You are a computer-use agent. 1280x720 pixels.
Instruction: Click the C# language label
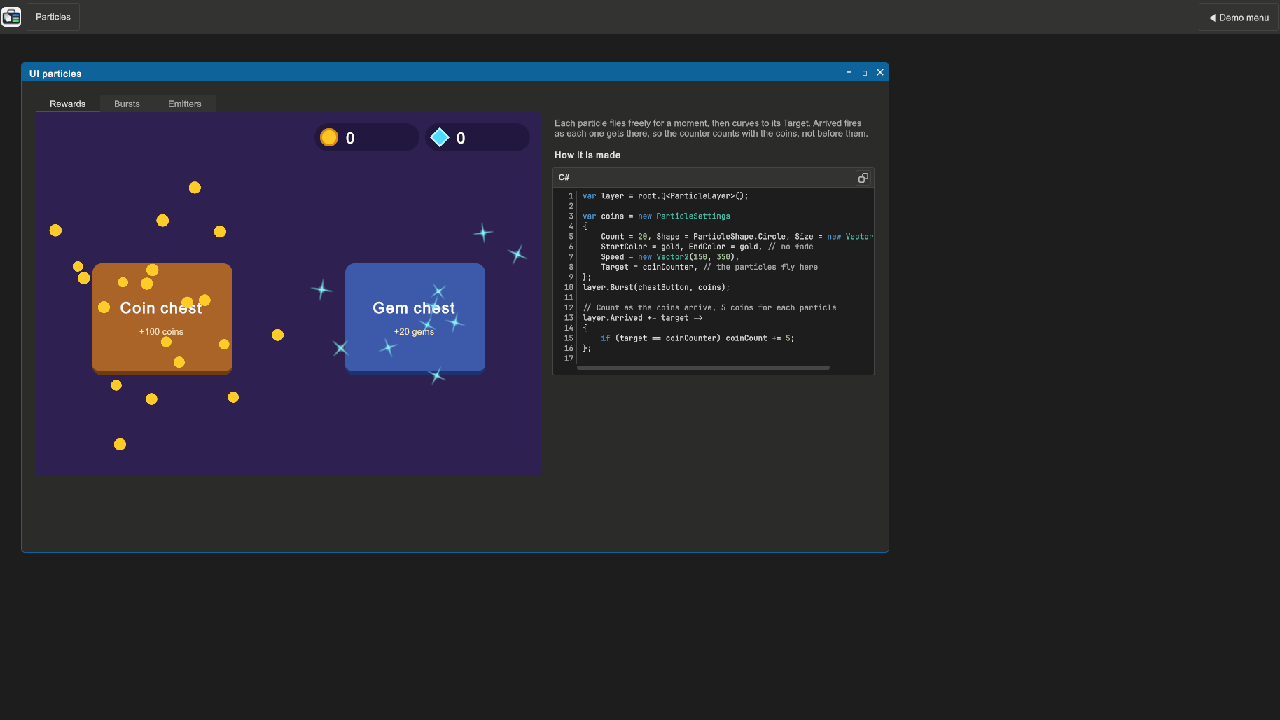564,178
